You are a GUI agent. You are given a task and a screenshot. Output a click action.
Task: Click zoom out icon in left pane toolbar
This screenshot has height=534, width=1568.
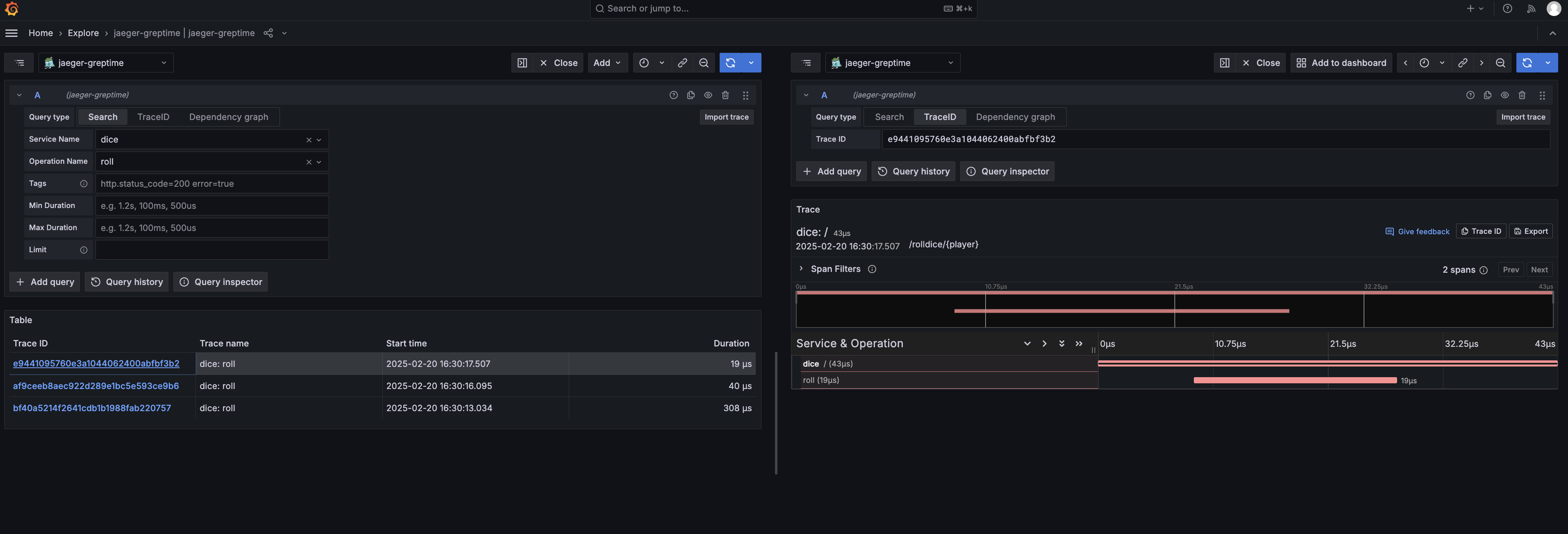704,63
